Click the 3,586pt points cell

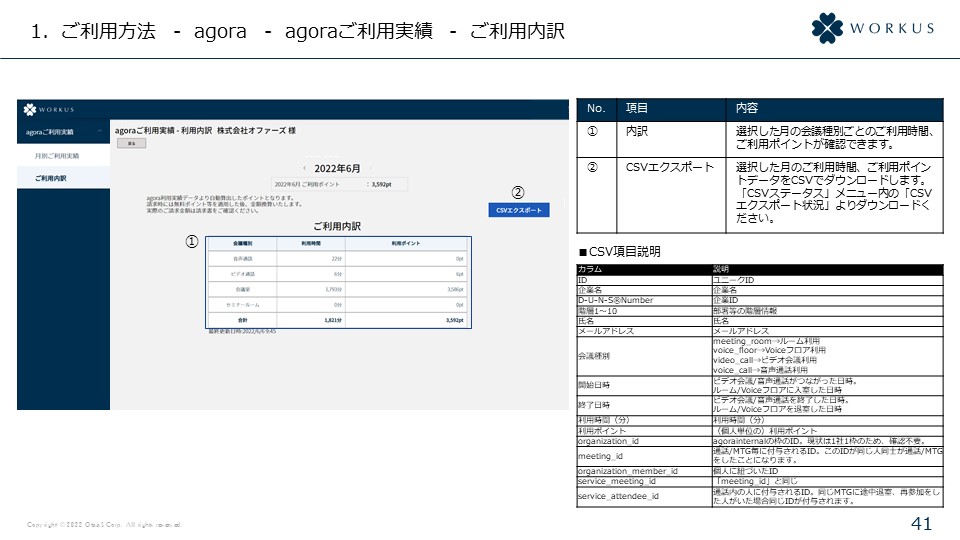click(x=455, y=290)
